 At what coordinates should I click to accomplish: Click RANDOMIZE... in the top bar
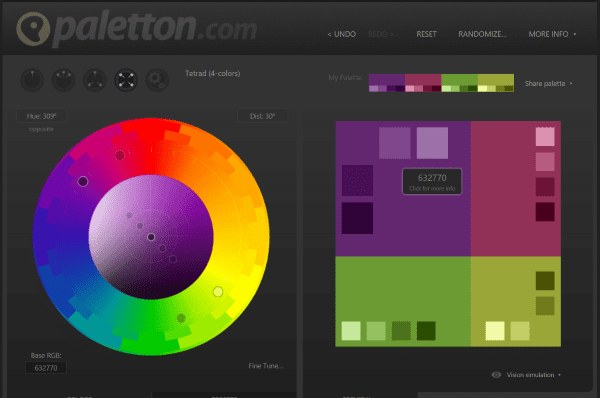point(482,34)
